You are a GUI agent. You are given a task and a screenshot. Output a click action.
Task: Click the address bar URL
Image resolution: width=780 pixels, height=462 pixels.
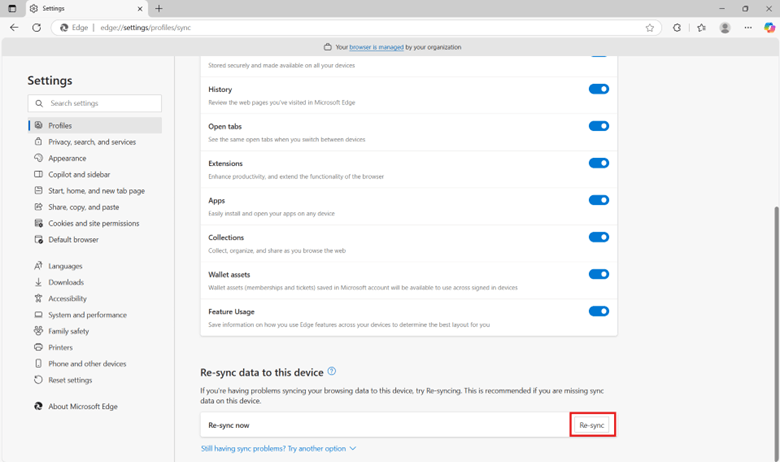[146, 28]
